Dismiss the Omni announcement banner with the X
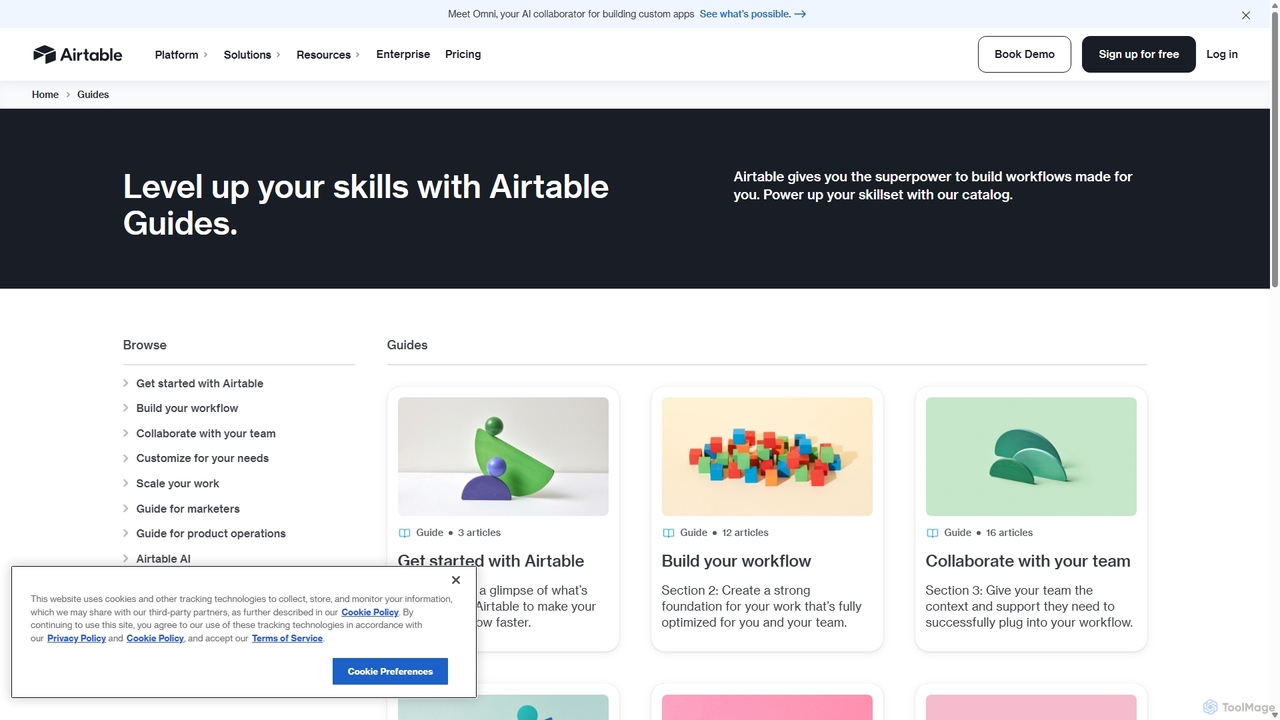The height and width of the screenshot is (720, 1280). 1246,15
